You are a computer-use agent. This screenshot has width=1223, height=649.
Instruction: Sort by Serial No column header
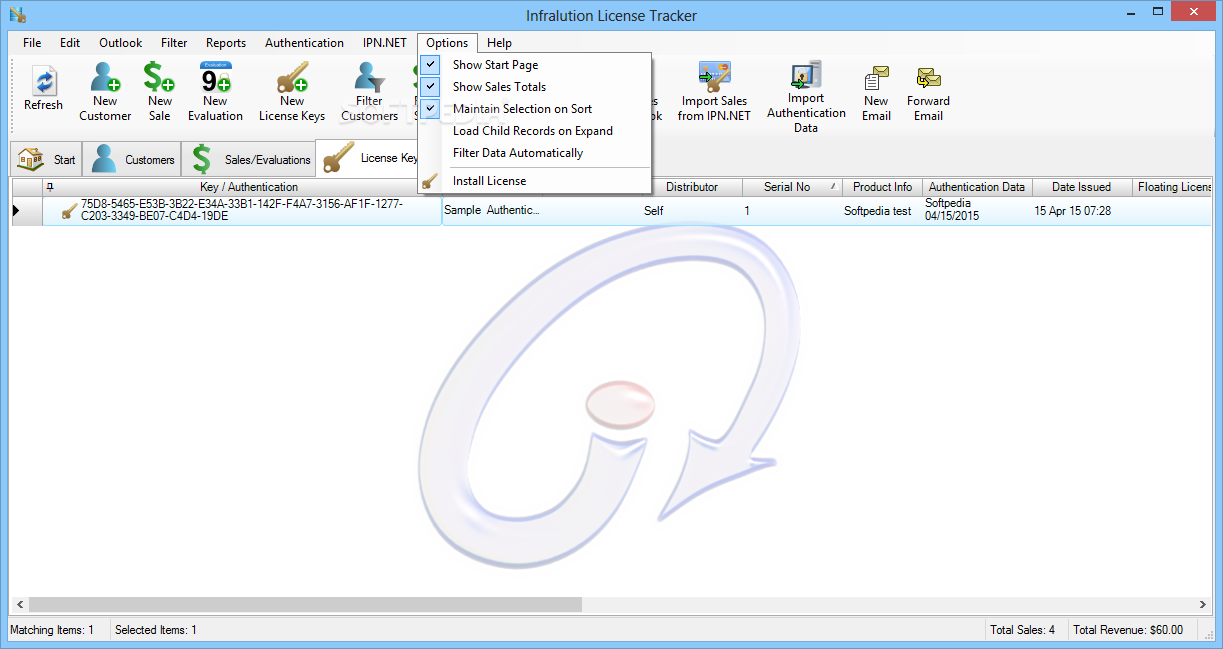coord(792,187)
